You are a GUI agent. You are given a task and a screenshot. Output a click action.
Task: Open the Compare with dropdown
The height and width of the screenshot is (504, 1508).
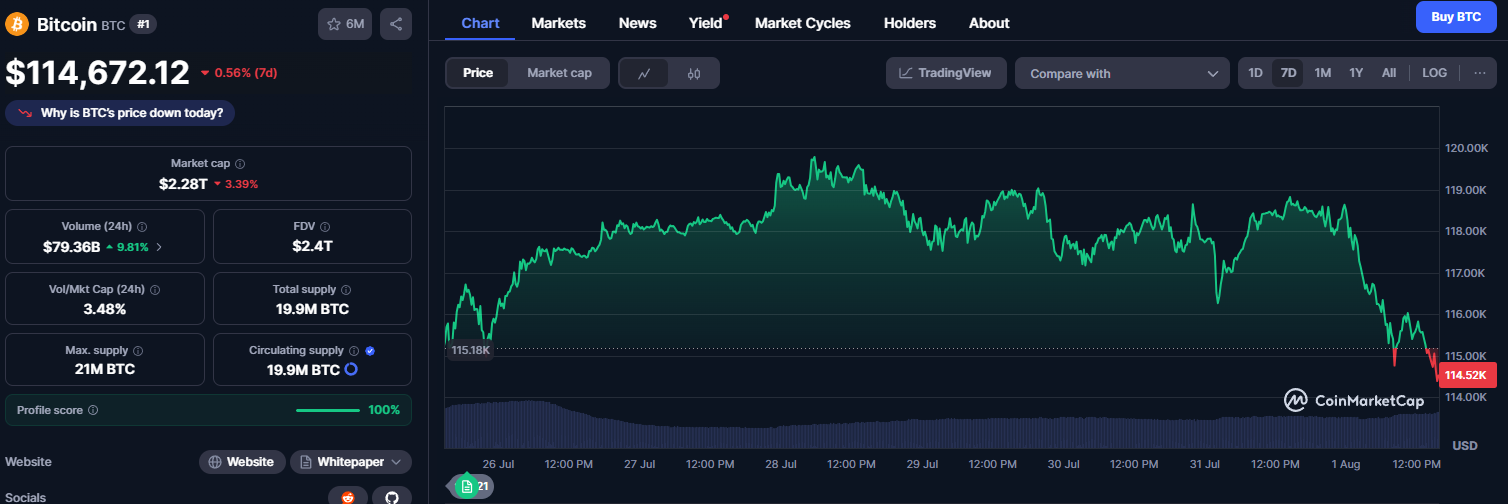pos(1122,73)
